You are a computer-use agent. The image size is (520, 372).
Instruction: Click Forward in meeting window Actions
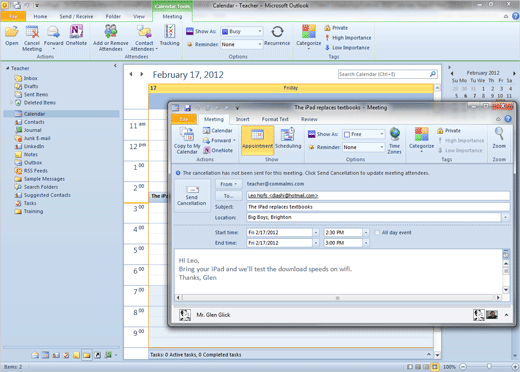(x=219, y=141)
